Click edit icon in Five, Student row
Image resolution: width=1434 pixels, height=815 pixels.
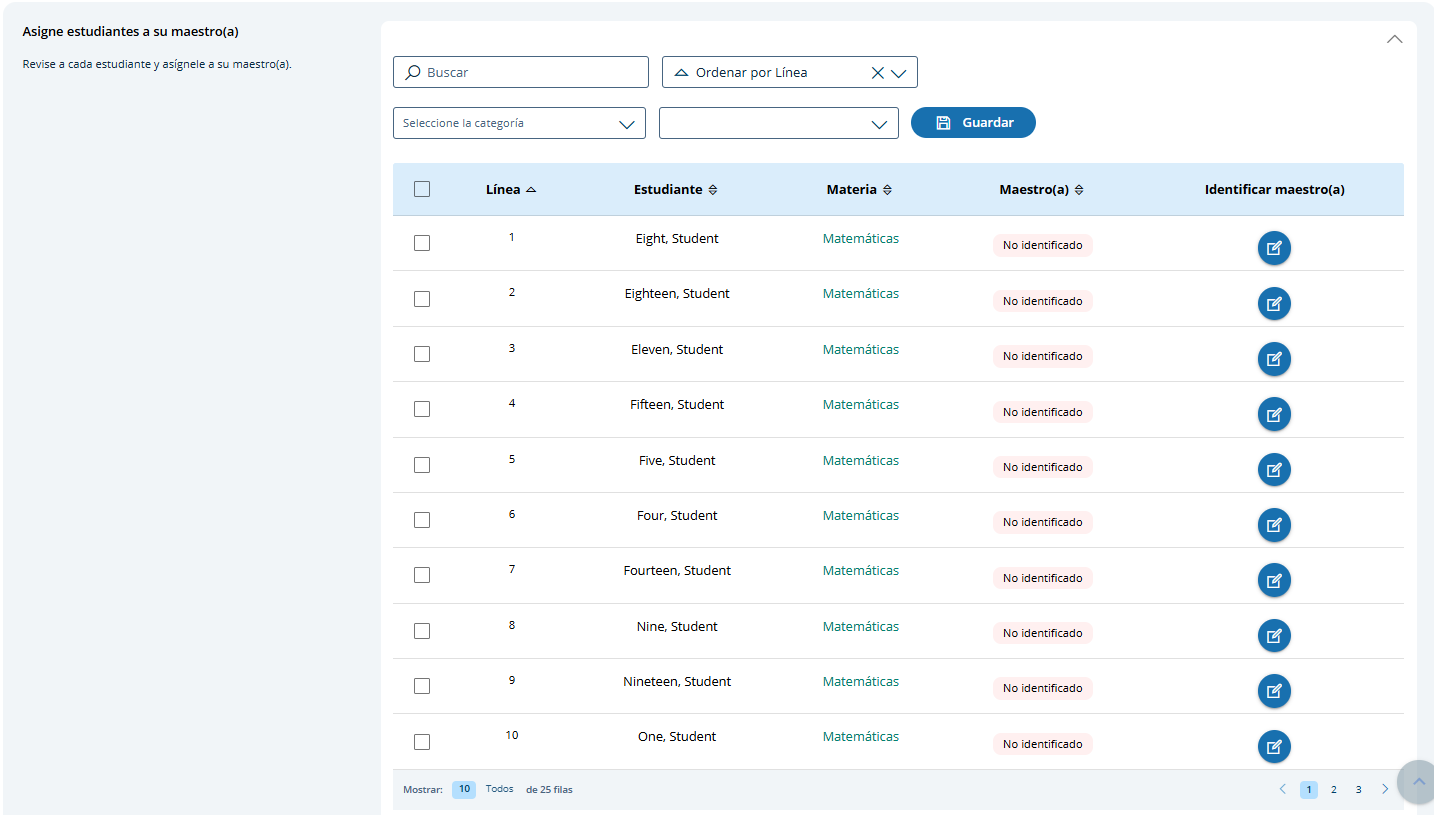1273,469
